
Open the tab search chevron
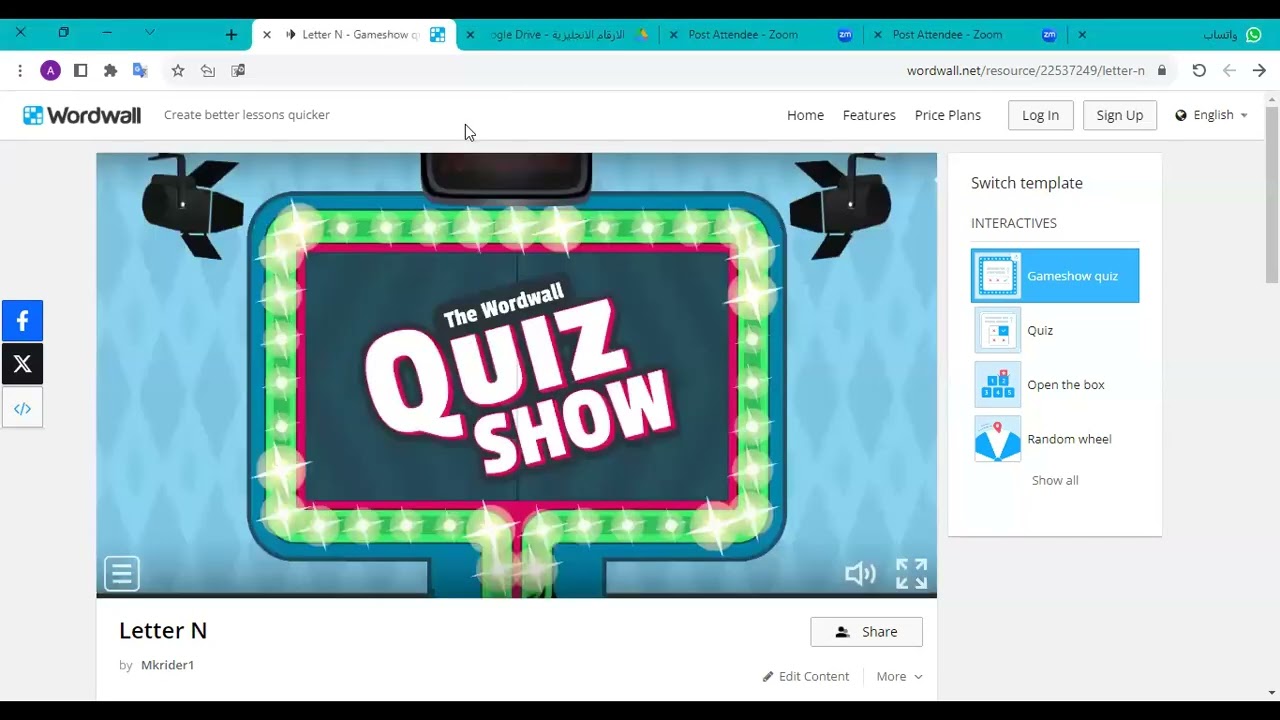click(x=149, y=33)
